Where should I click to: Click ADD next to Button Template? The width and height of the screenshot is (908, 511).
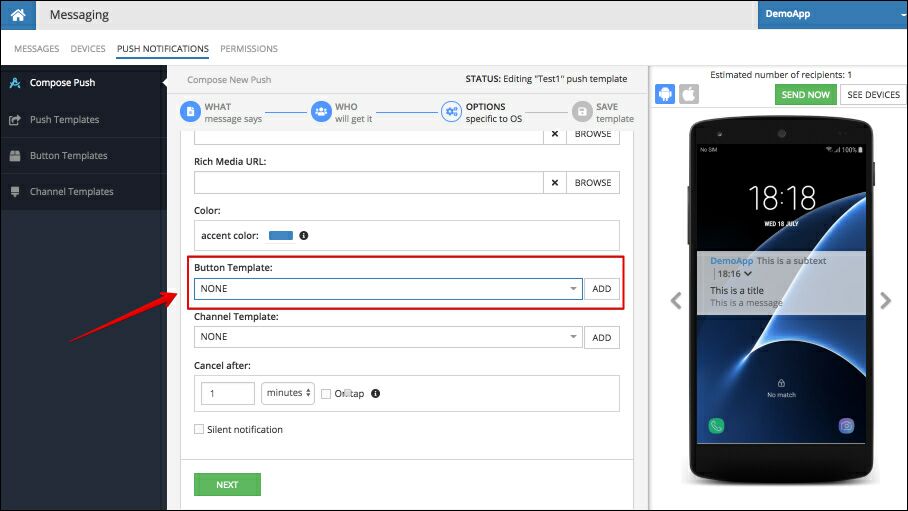(x=602, y=289)
